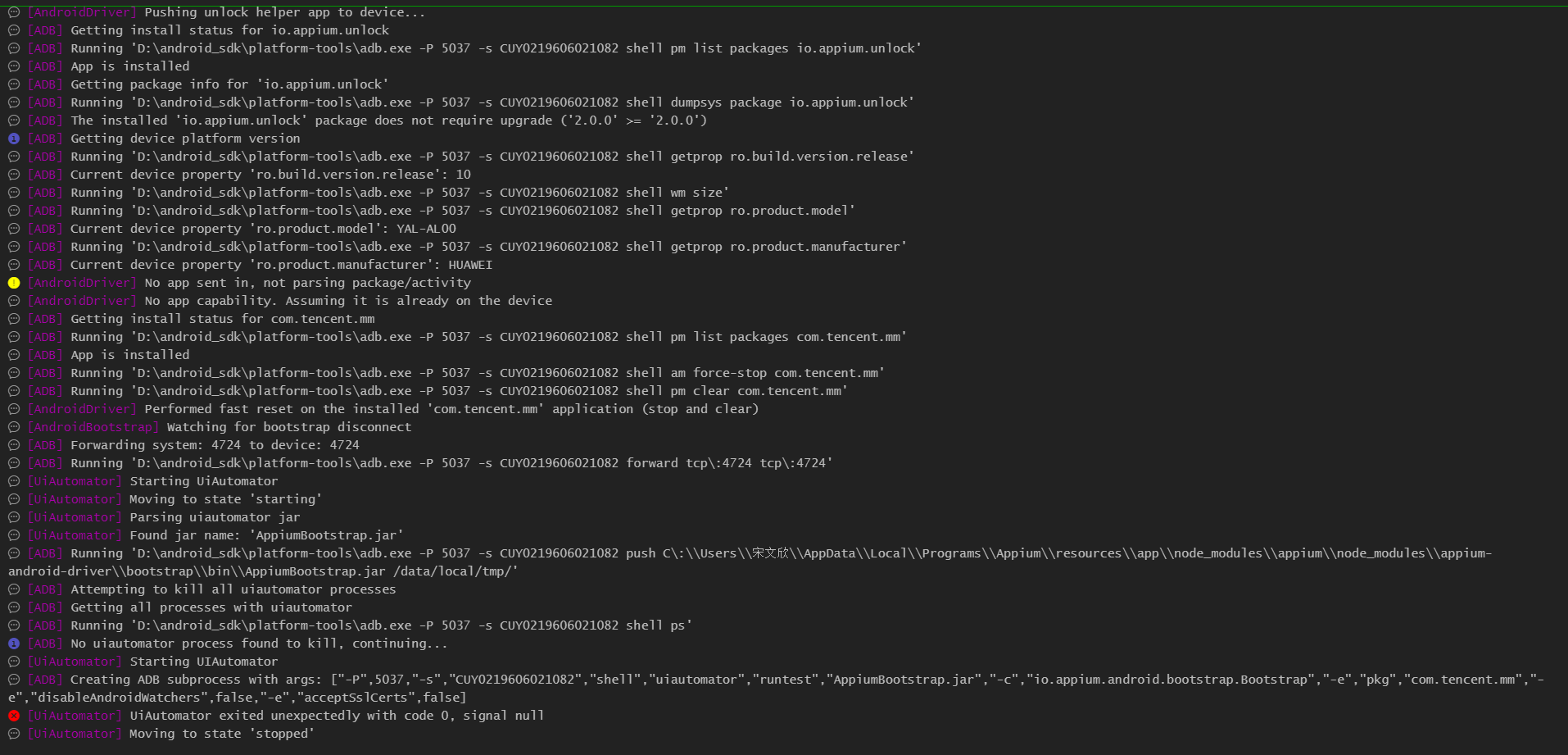
Task: Click the [AndroidDriver] tag beside No app capability
Action: tap(82, 301)
